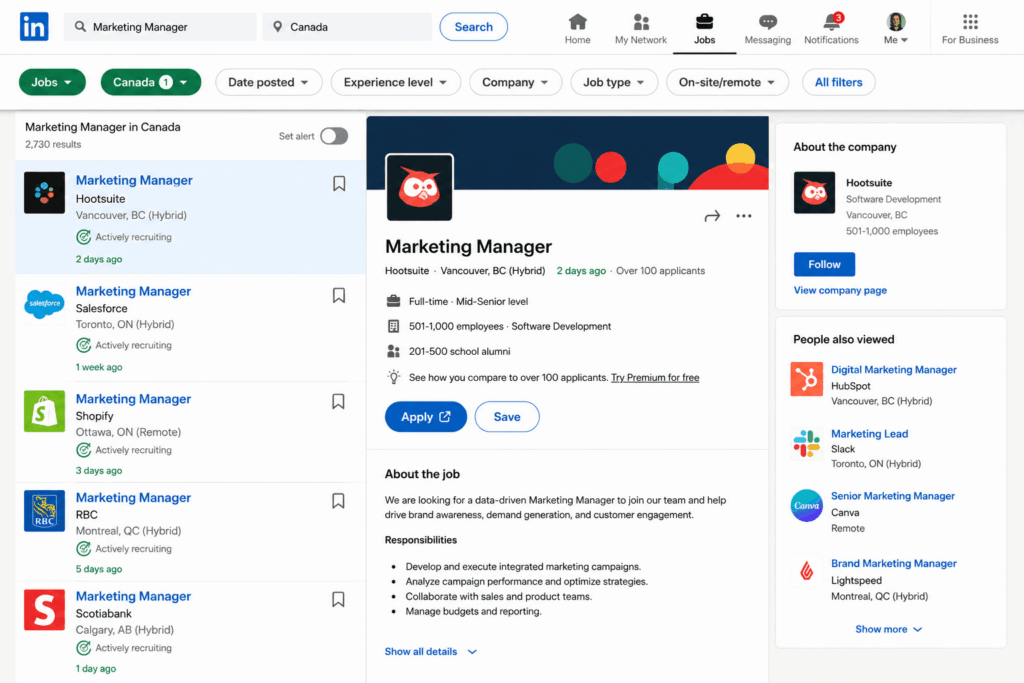Image resolution: width=1024 pixels, height=683 pixels.
Task: Click the Marketing Manager search field
Action: (160, 27)
